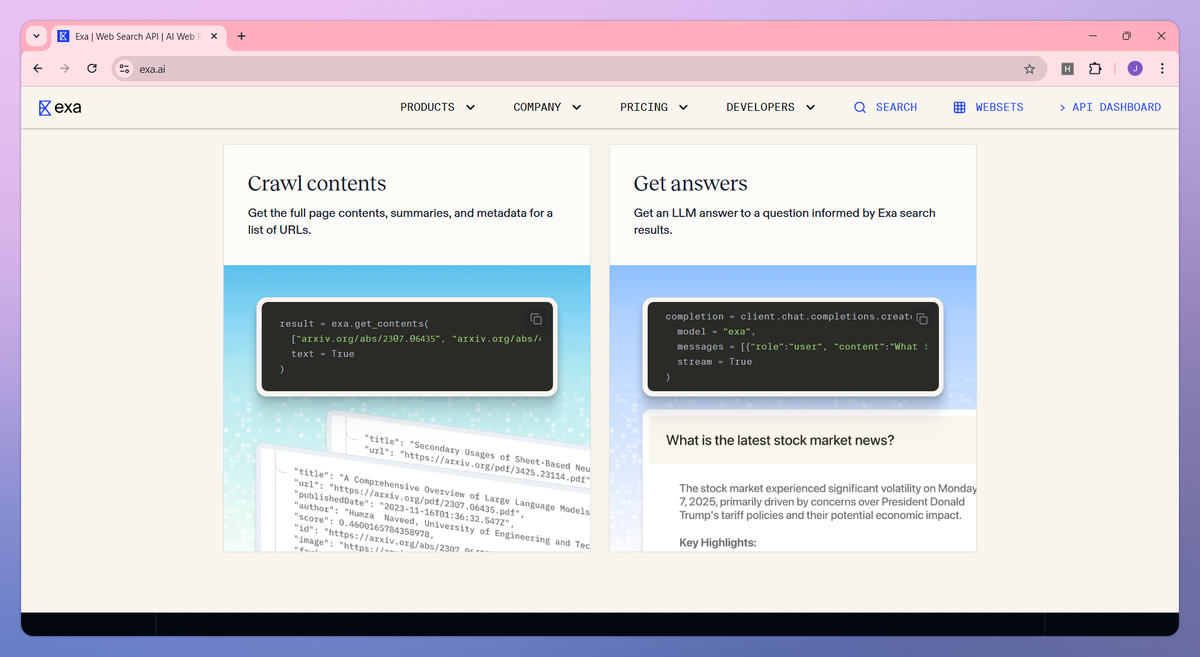Copy the chat completions code snippet
This screenshot has width=1200, height=657.
(922, 319)
